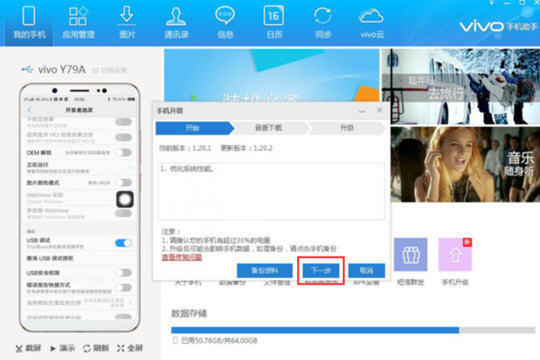Turn off the USB 调试 switch
The width and height of the screenshot is (540, 360).
(x=123, y=243)
